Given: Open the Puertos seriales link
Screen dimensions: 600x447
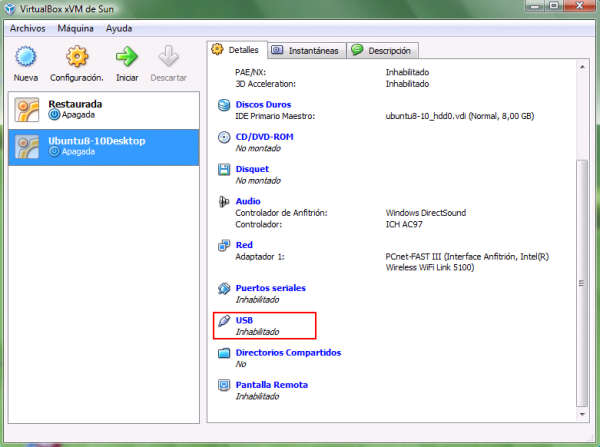Looking at the screenshot, I should pyautogui.click(x=270, y=288).
